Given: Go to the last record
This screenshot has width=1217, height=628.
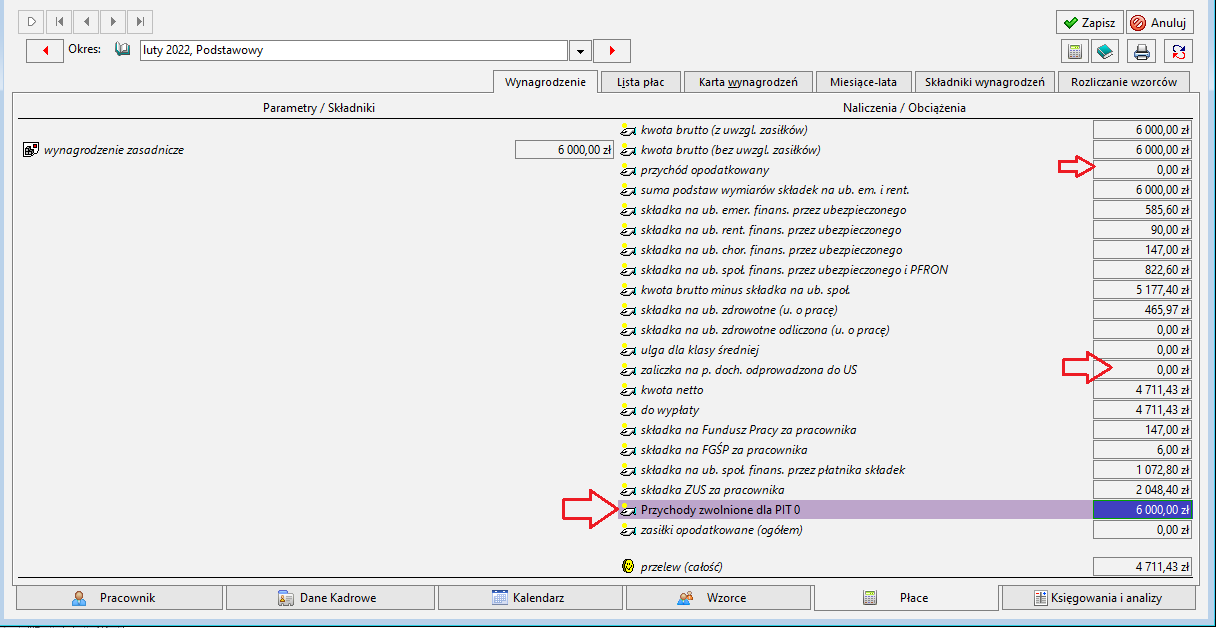Looking at the screenshot, I should click(141, 21).
